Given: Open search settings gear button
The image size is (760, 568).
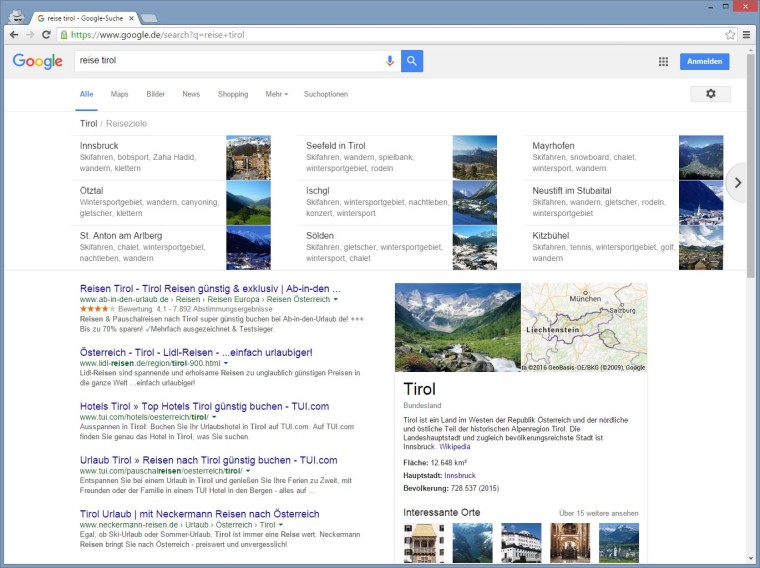Looking at the screenshot, I should pyautogui.click(x=710, y=94).
